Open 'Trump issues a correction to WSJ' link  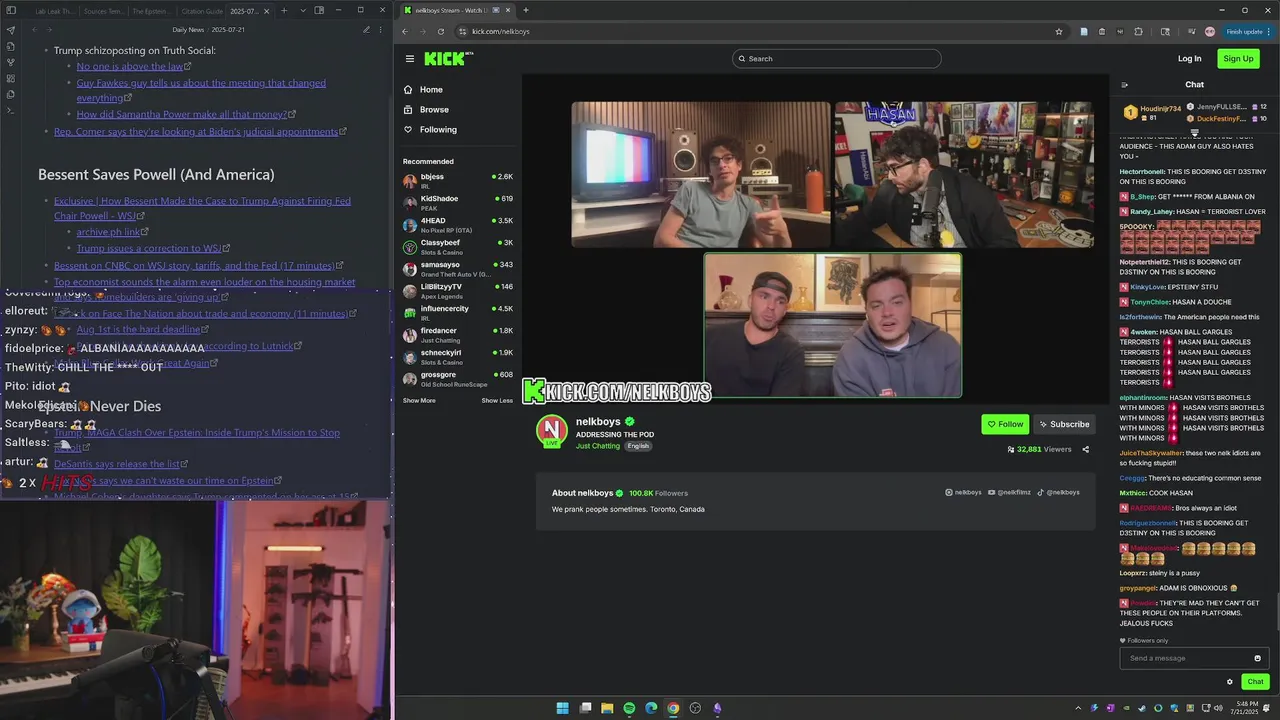(149, 248)
